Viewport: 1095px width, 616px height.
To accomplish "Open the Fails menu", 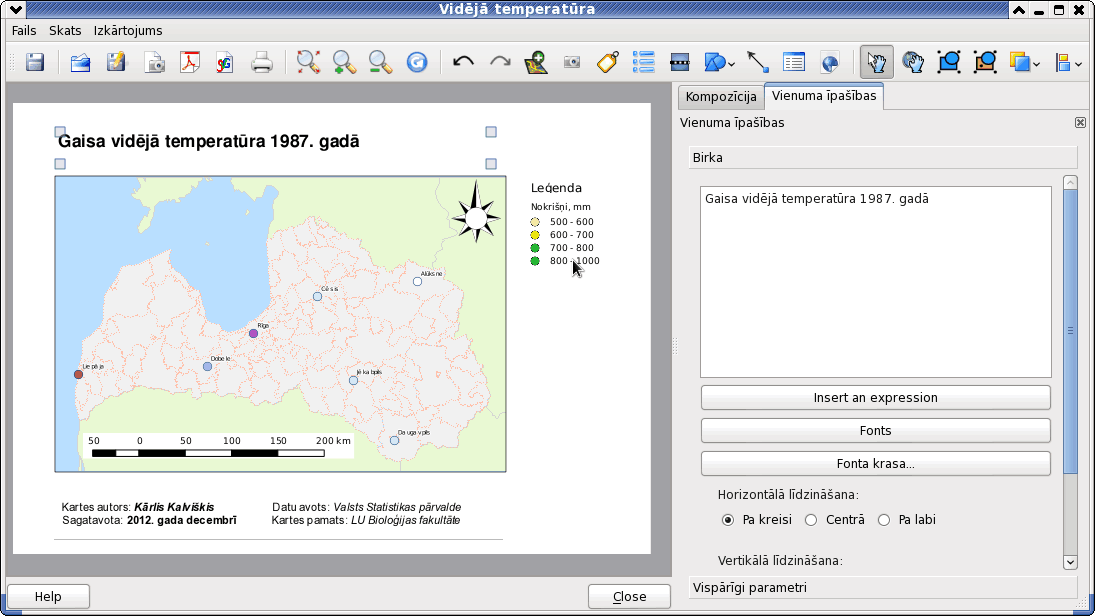I will click(x=24, y=31).
